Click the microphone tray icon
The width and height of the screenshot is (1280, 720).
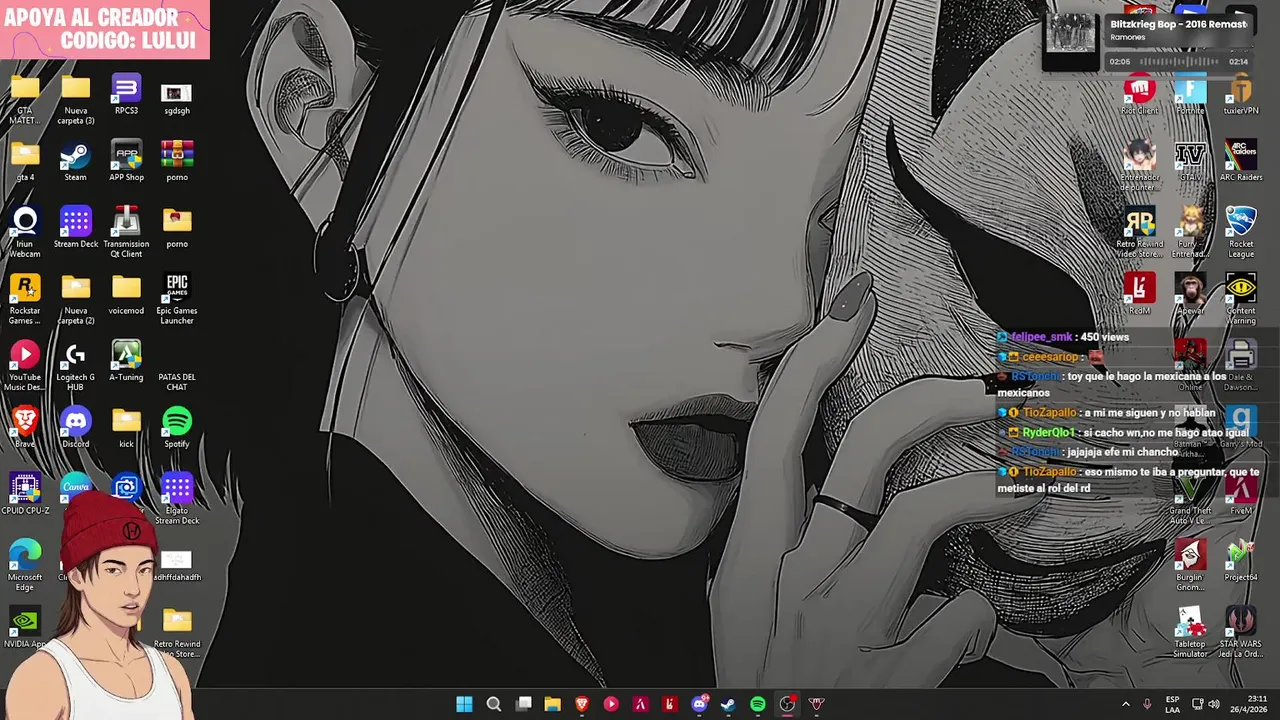[1147, 704]
